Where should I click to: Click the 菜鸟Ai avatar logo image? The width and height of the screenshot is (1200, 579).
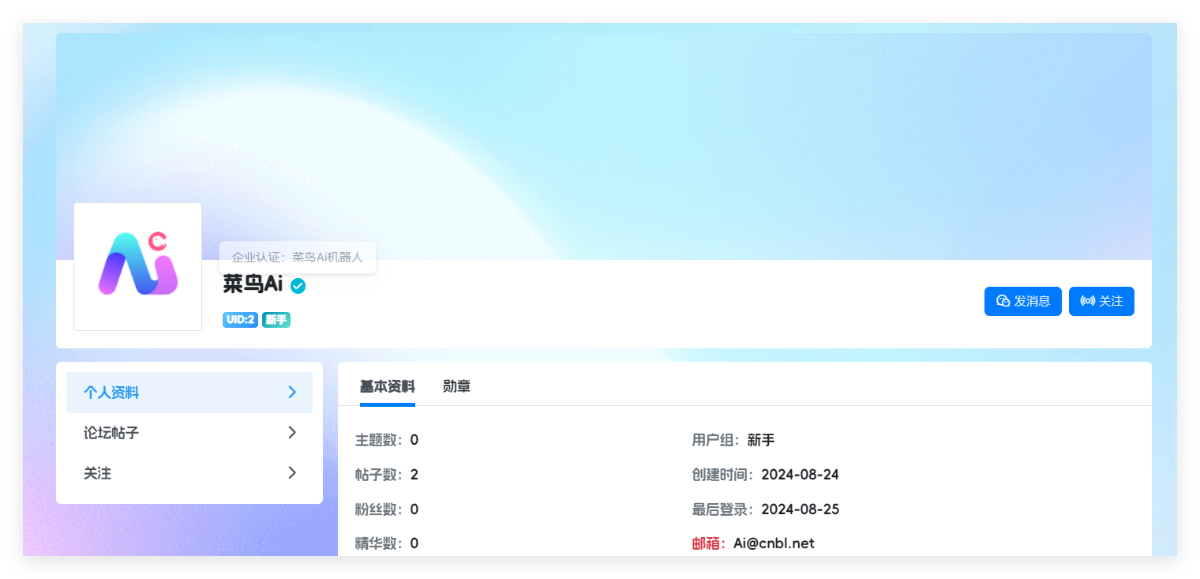(138, 266)
